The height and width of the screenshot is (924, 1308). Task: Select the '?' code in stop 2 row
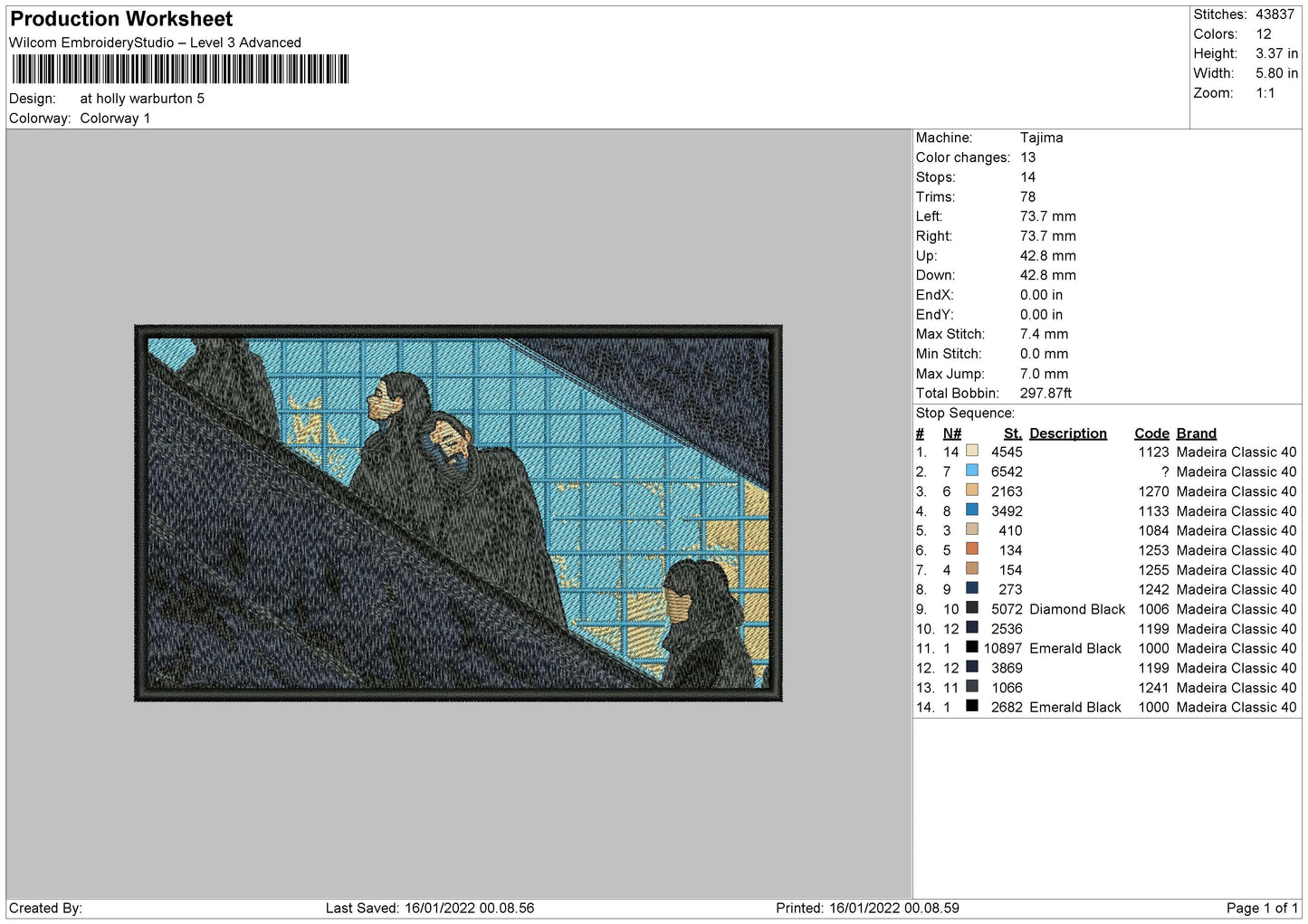[x=1165, y=472]
